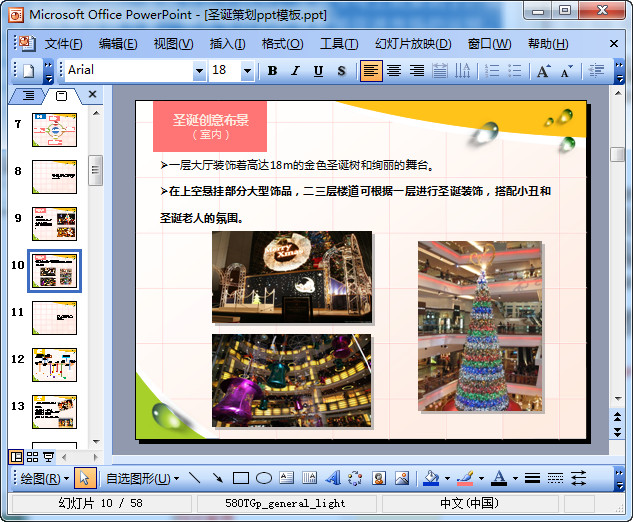Expand standard toolbar options arrow
Viewport: 633px width, 522px height.
tap(48, 71)
